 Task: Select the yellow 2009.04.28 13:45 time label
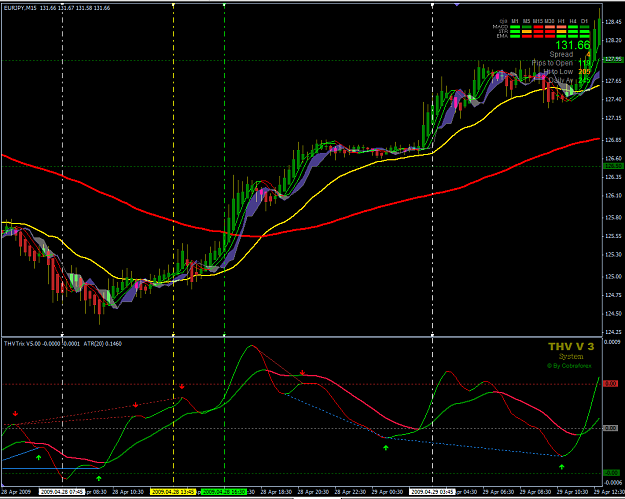click(173, 492)
